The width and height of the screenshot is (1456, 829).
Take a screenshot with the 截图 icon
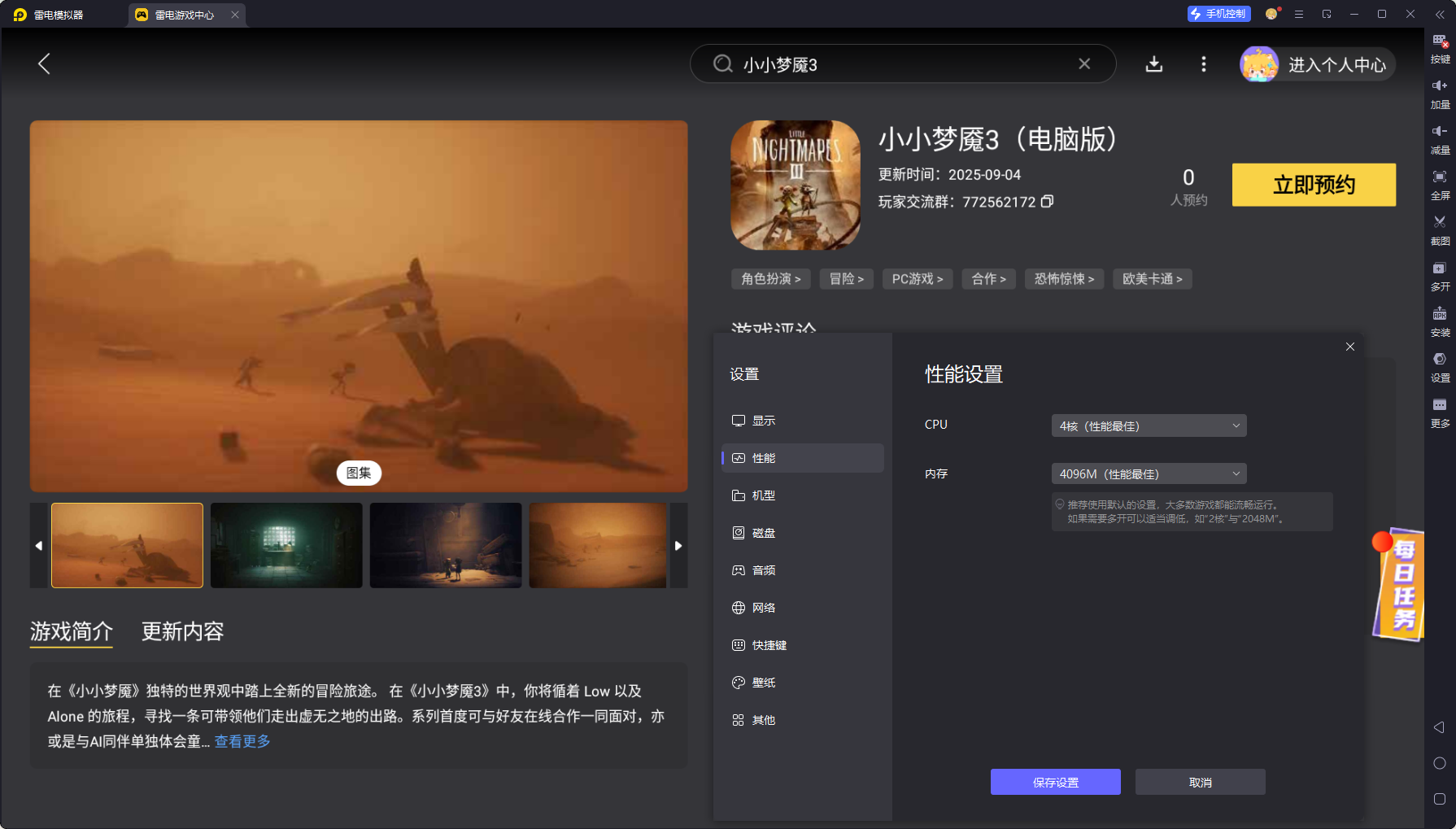(x=1440, y=231)
